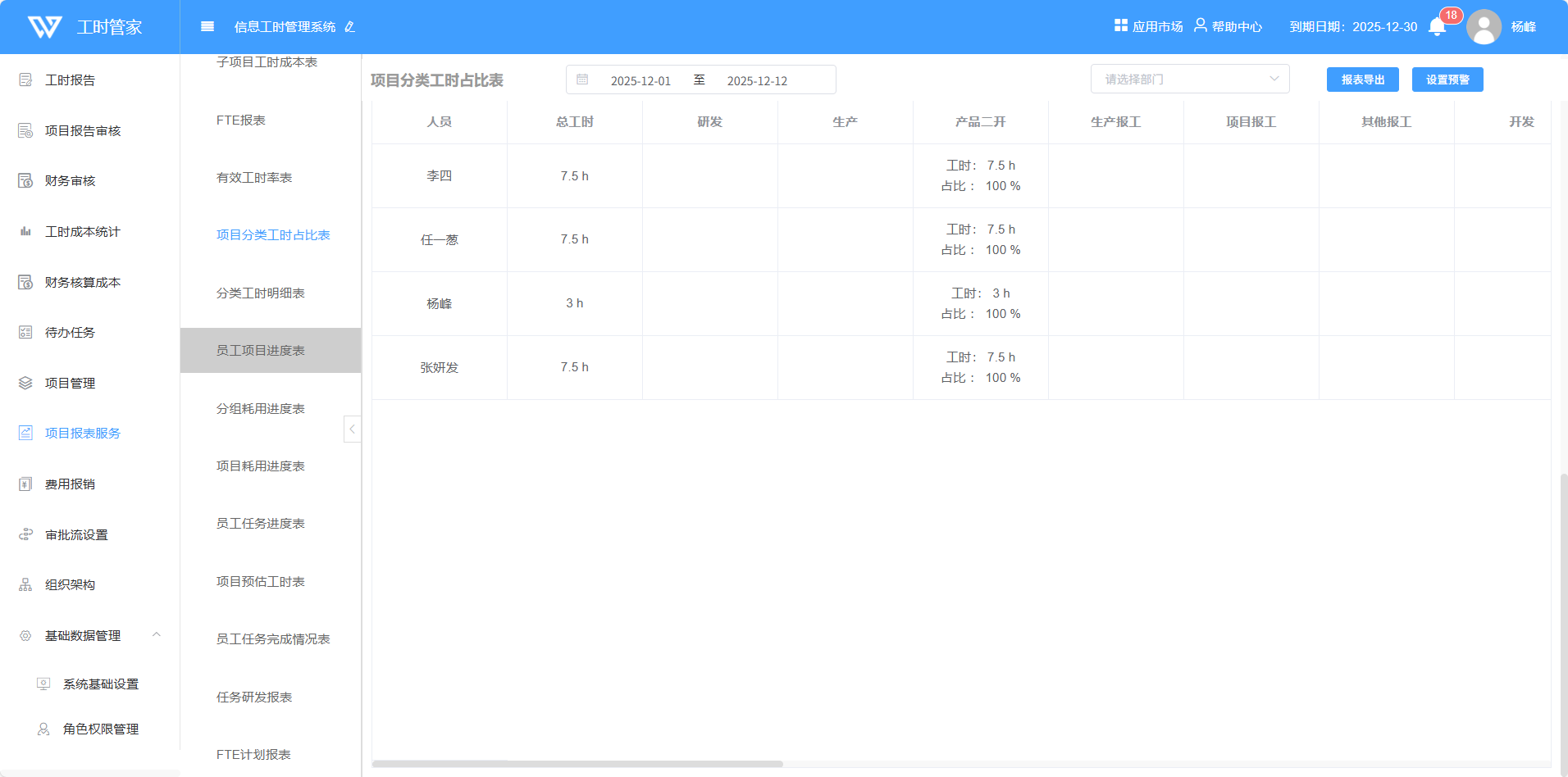Open the 请选择部门 dropdown
The height and width of the screenshot is (777, 1568).
(x=1189, y=80)
